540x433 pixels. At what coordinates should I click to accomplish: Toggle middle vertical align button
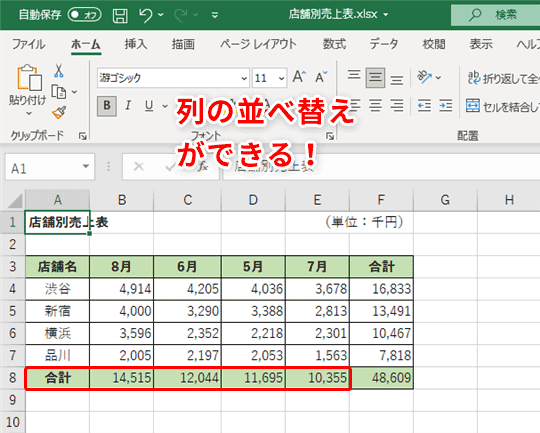[x=375, y=77]
